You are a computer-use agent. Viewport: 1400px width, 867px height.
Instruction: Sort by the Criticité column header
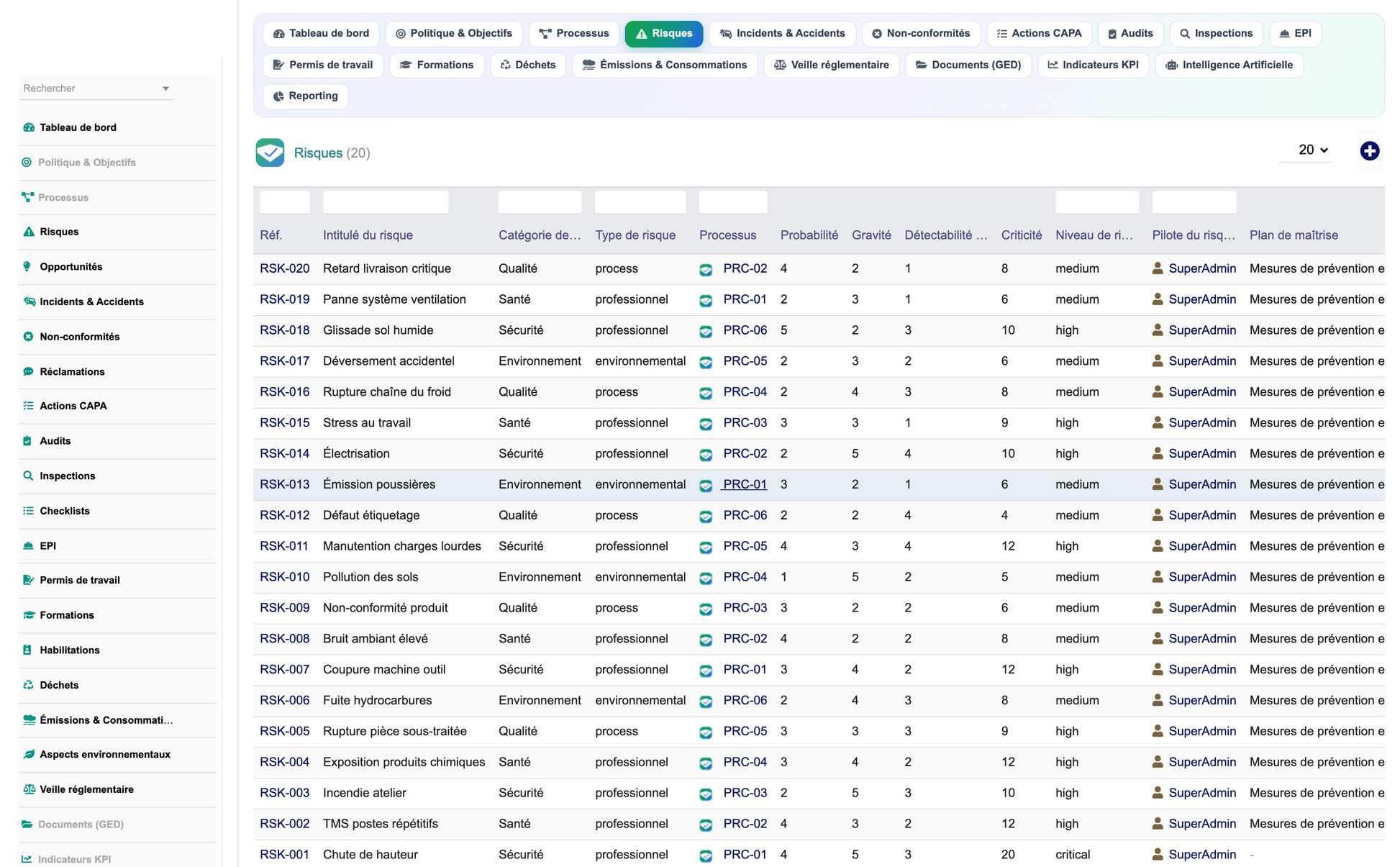pyautogui.click(x=1021, y=235)
